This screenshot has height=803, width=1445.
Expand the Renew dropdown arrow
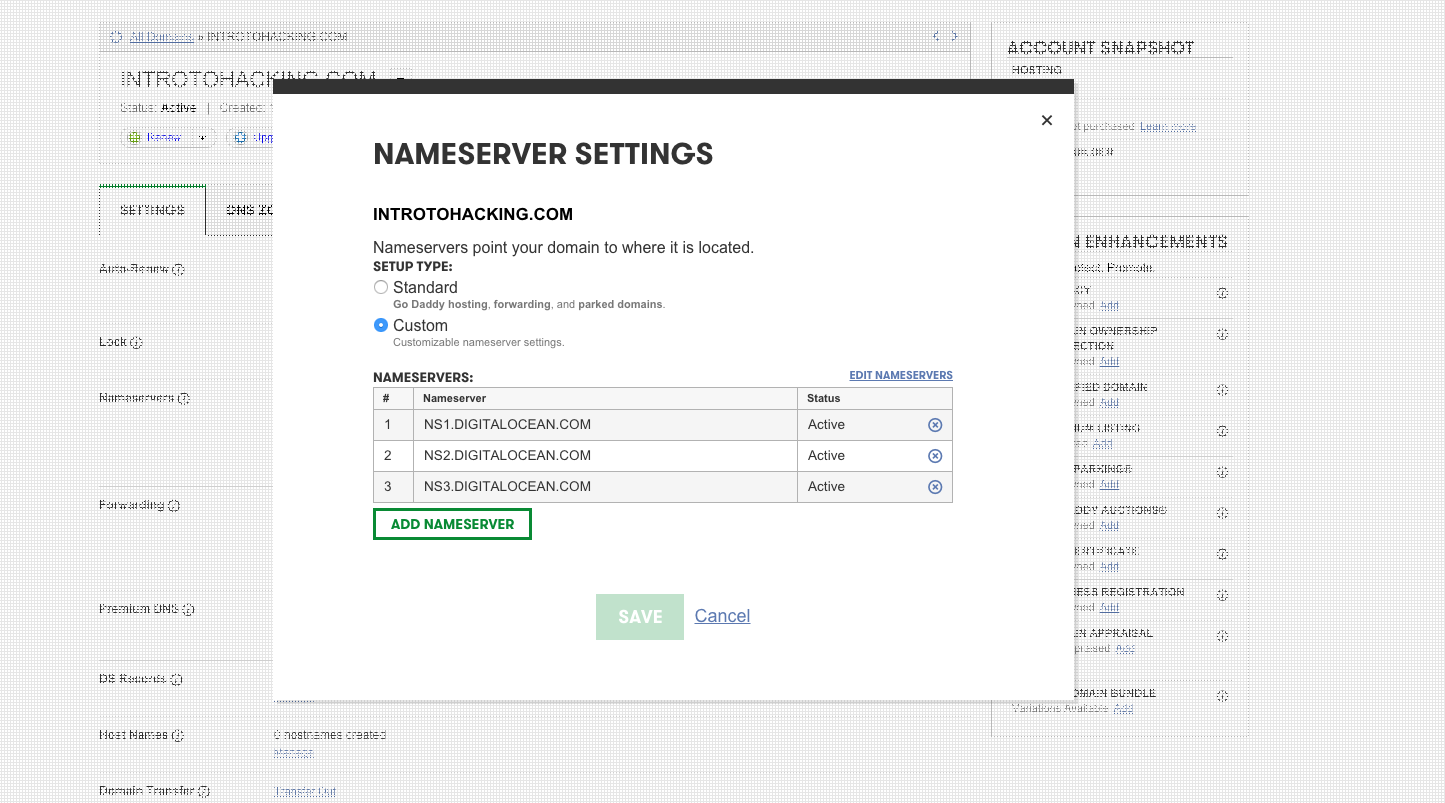pyautogui.click(x=201, y=138)
